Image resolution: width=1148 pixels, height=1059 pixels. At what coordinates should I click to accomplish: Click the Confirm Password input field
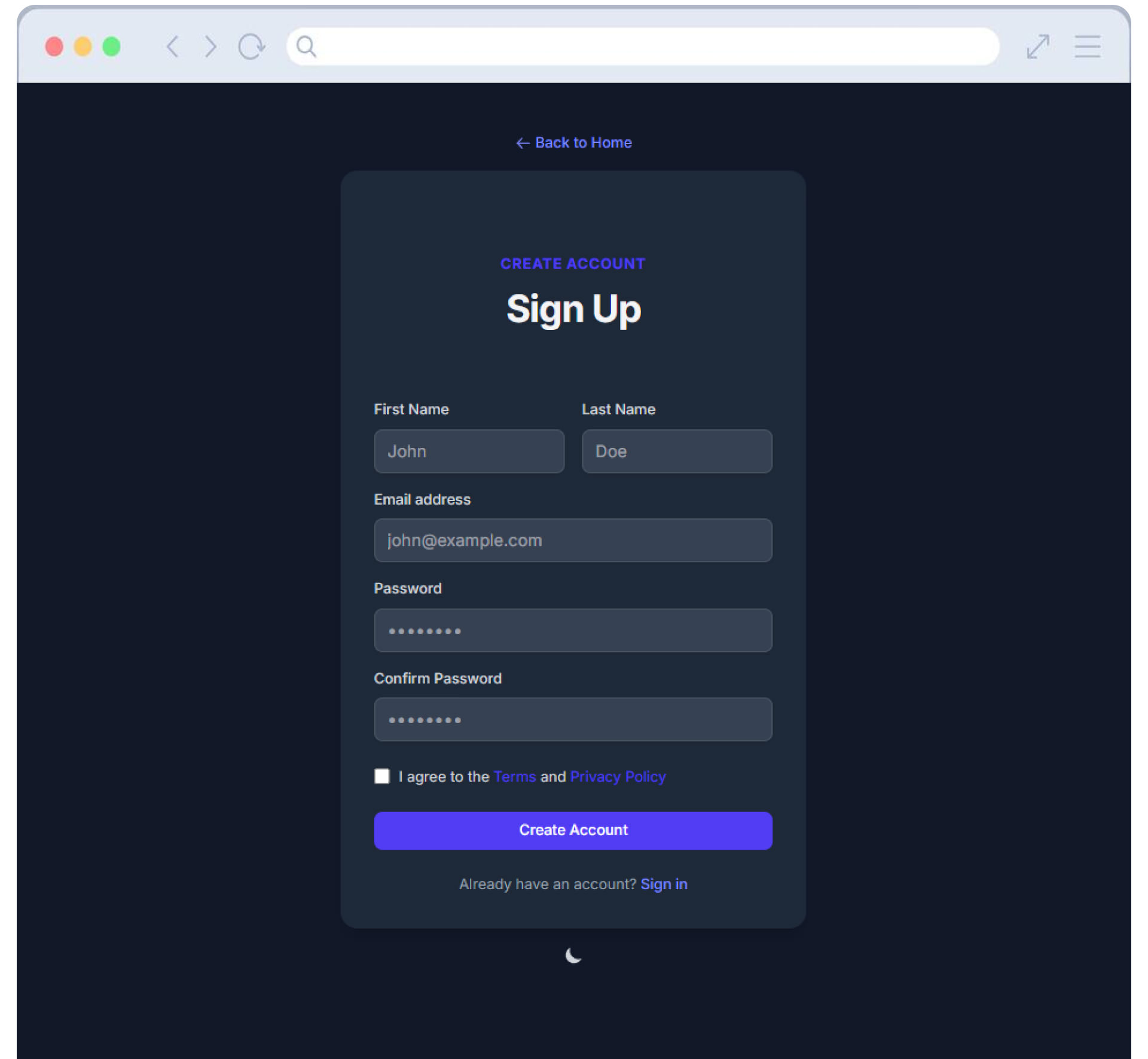[x=573, y=720]
